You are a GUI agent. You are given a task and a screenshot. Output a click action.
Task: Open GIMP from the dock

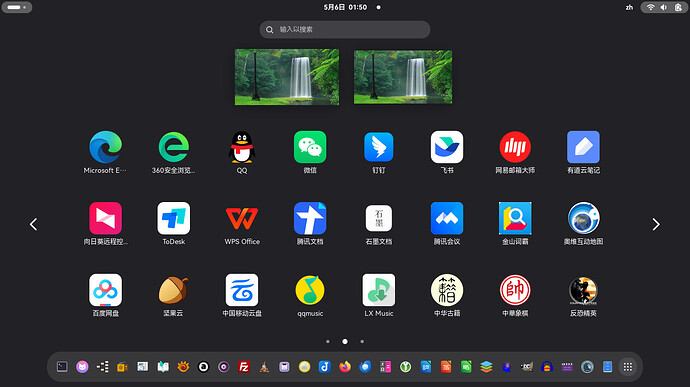527,367
